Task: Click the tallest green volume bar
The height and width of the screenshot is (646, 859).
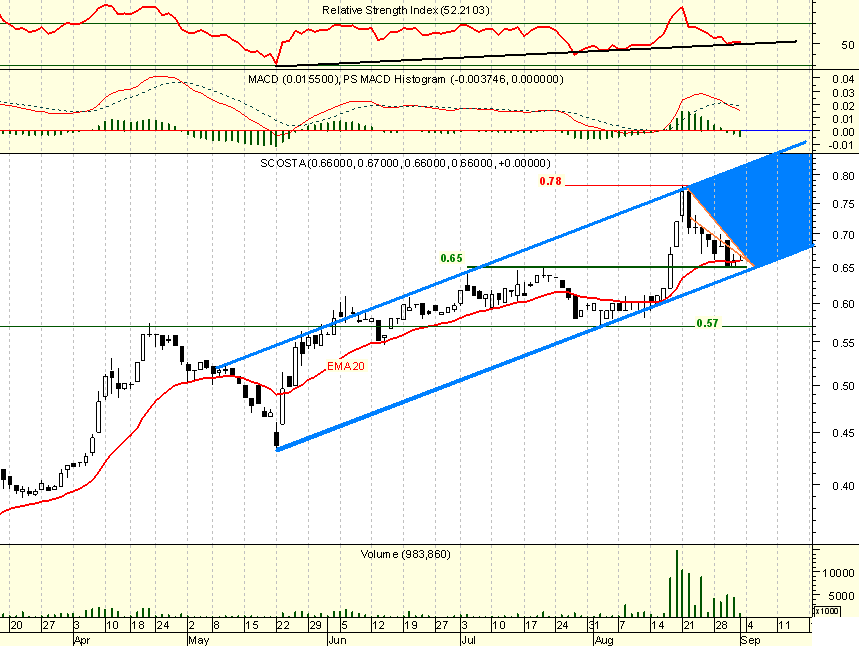Action: 677,584
